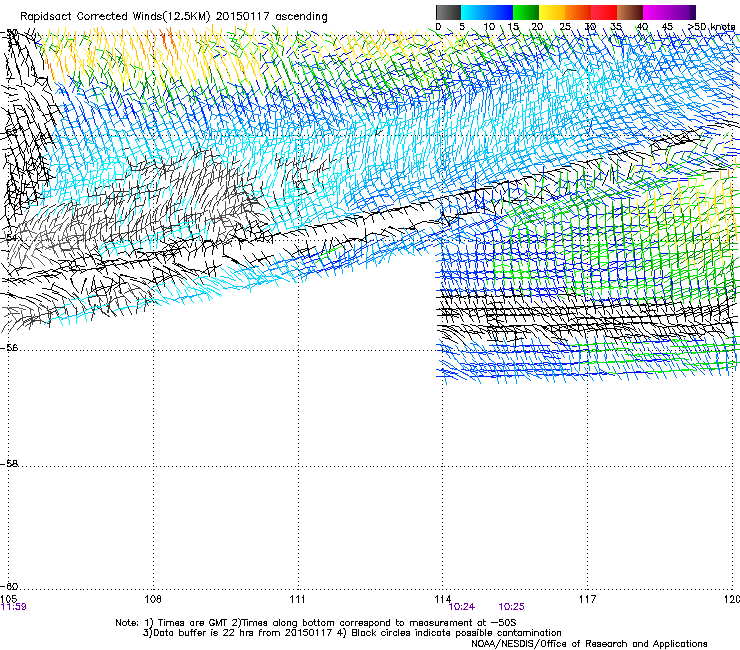Click the purple time stamp '11:59'
The image size is (740, 650).
tap(13, 607)
